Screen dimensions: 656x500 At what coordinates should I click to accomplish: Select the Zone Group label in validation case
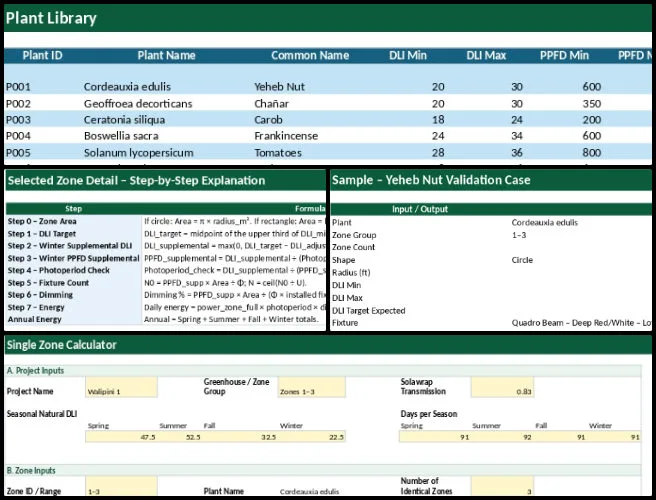[x=354, y=235]
